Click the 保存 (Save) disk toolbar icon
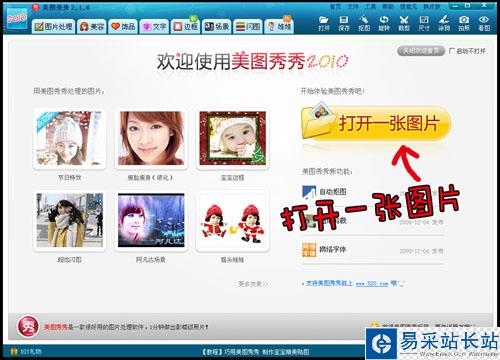500x360 pixels. (344, 23)
